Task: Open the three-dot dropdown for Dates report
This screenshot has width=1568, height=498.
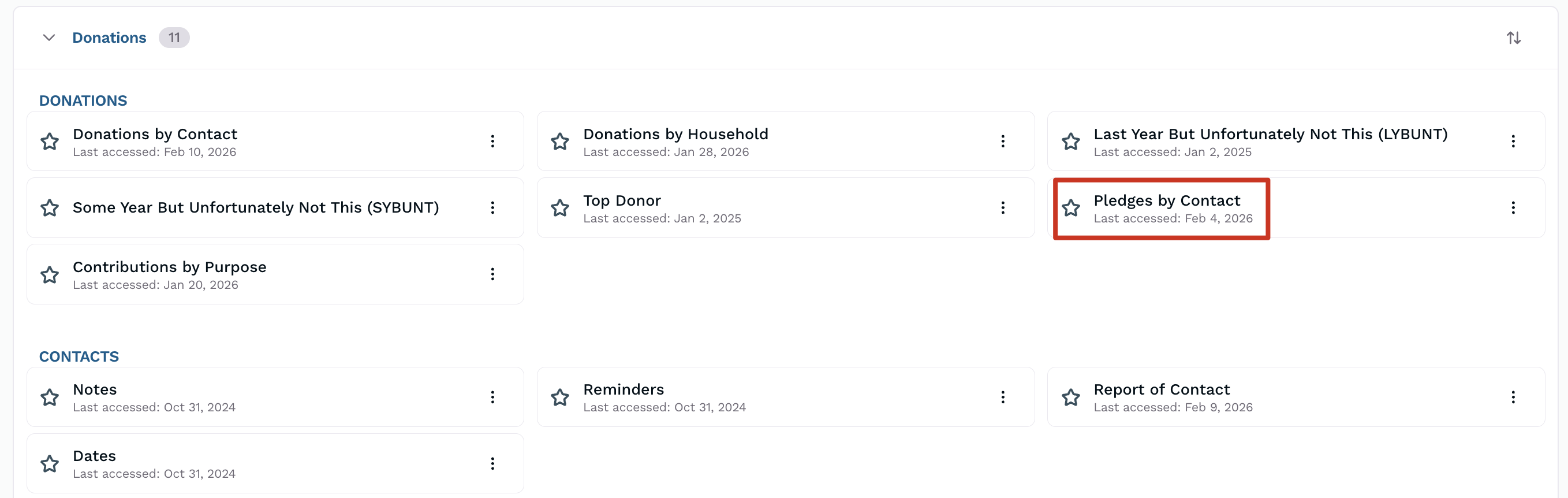Action: (x=492, y=463)
